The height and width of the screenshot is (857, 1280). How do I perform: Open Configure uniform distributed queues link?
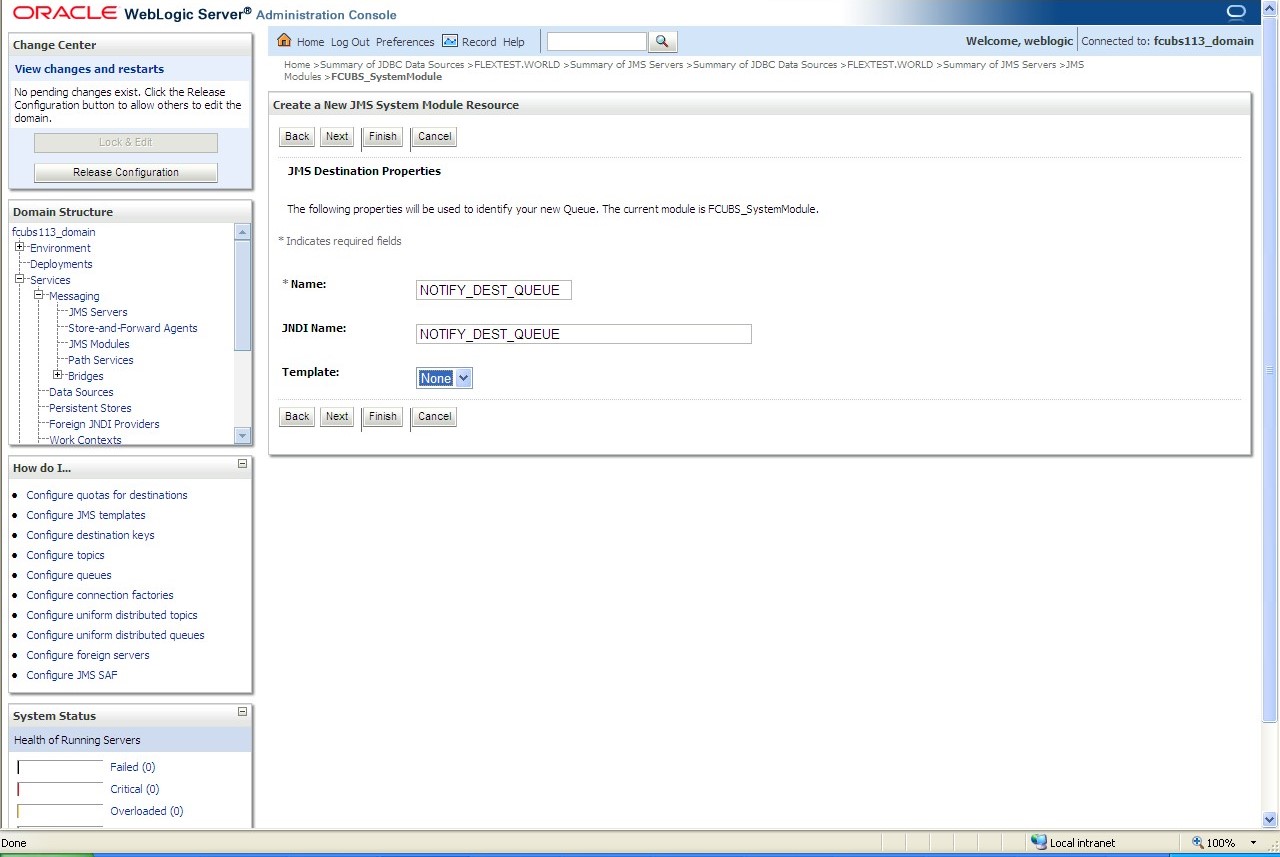coord(115,635)
